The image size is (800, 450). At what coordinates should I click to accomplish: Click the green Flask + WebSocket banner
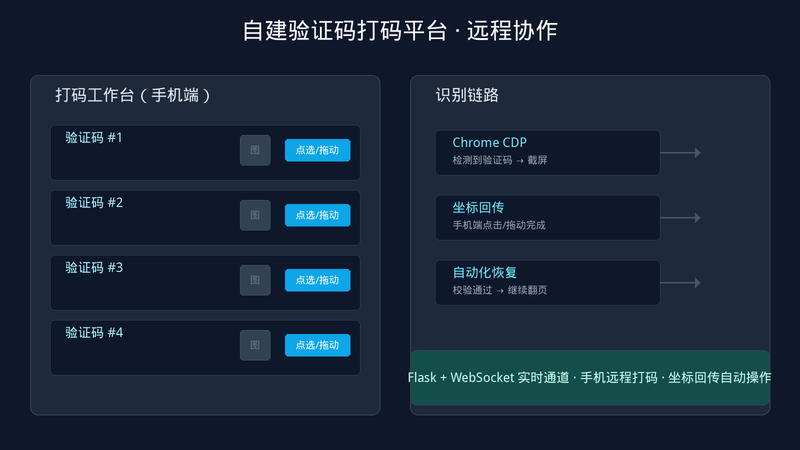point(590,378)
